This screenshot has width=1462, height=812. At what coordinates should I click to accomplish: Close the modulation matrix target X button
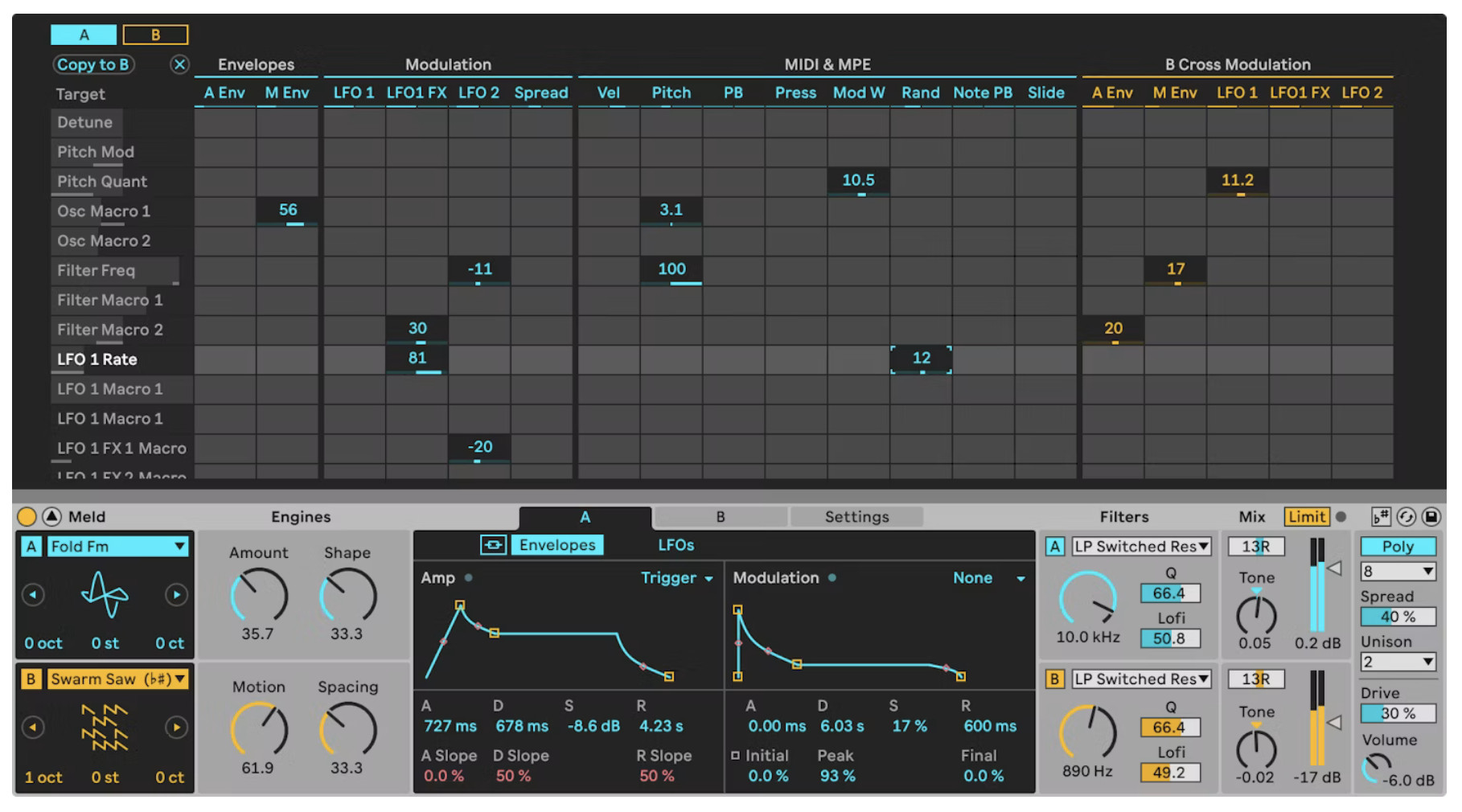tap(180, 64)
